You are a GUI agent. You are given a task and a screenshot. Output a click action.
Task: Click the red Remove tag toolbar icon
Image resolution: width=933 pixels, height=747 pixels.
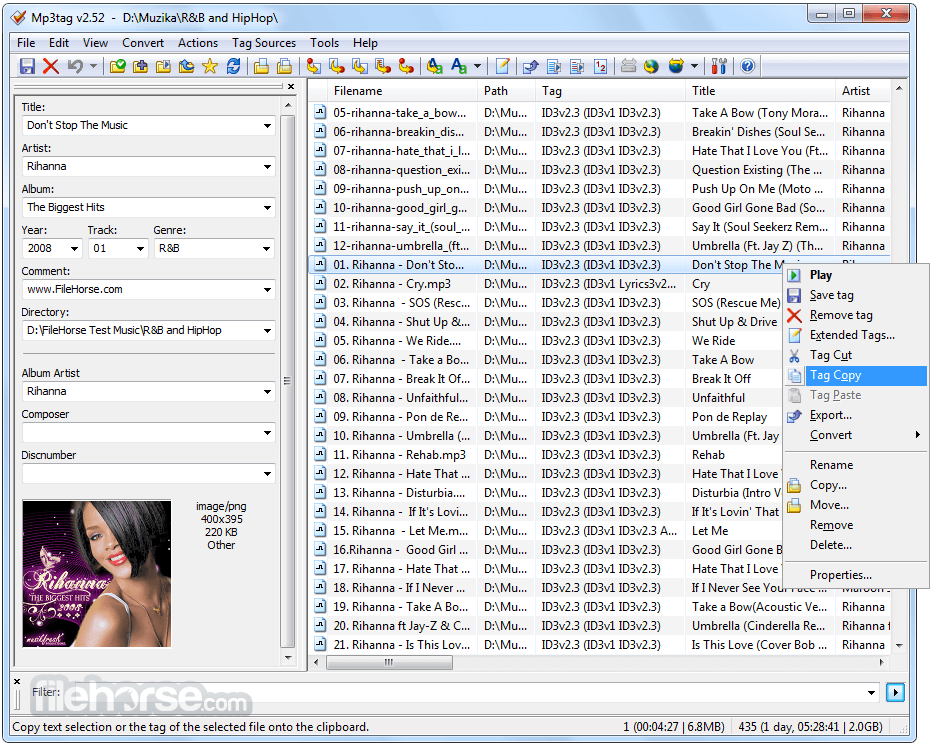tap(50, 66)
